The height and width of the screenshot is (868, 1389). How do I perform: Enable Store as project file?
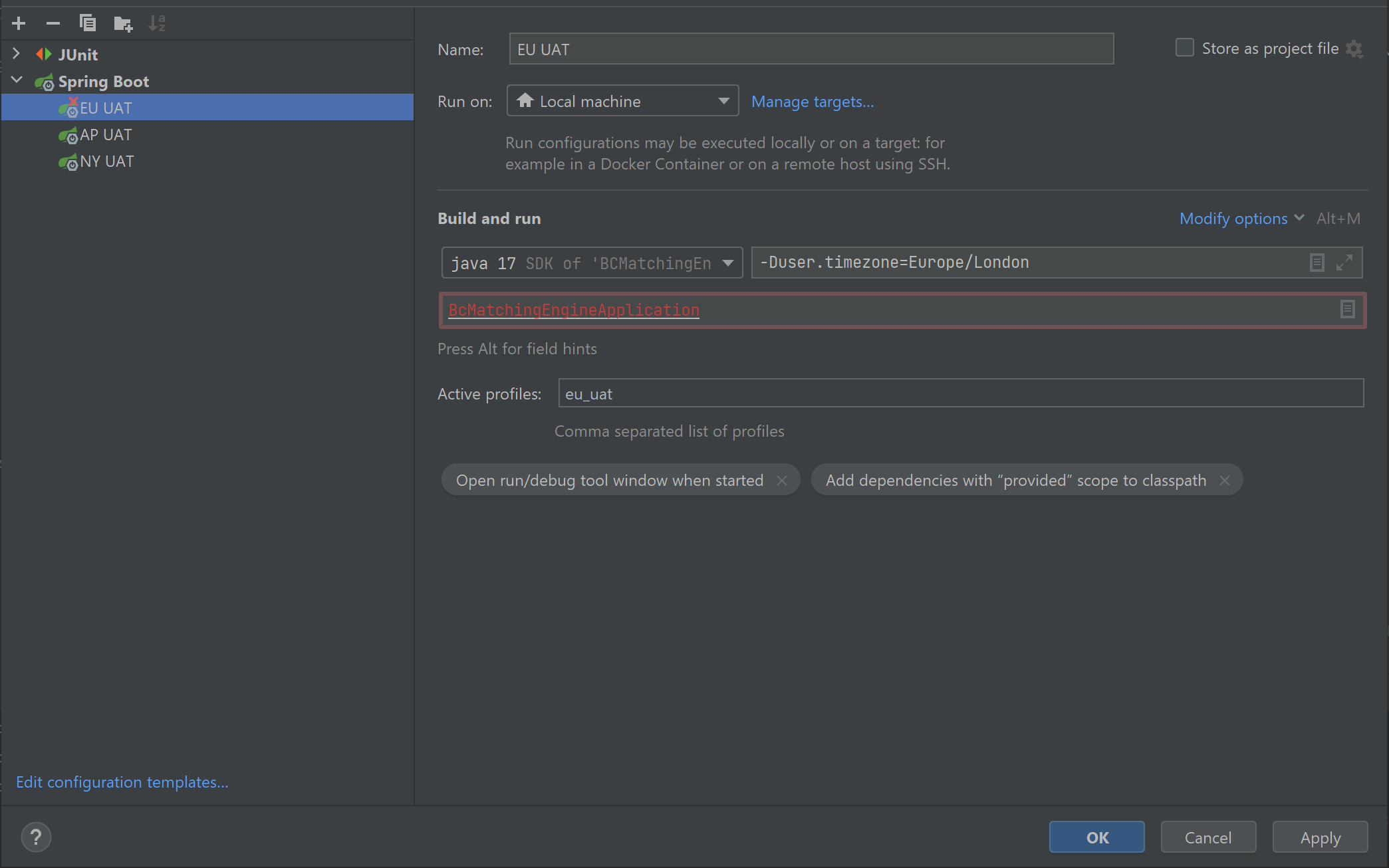(x=1184, y=47)
